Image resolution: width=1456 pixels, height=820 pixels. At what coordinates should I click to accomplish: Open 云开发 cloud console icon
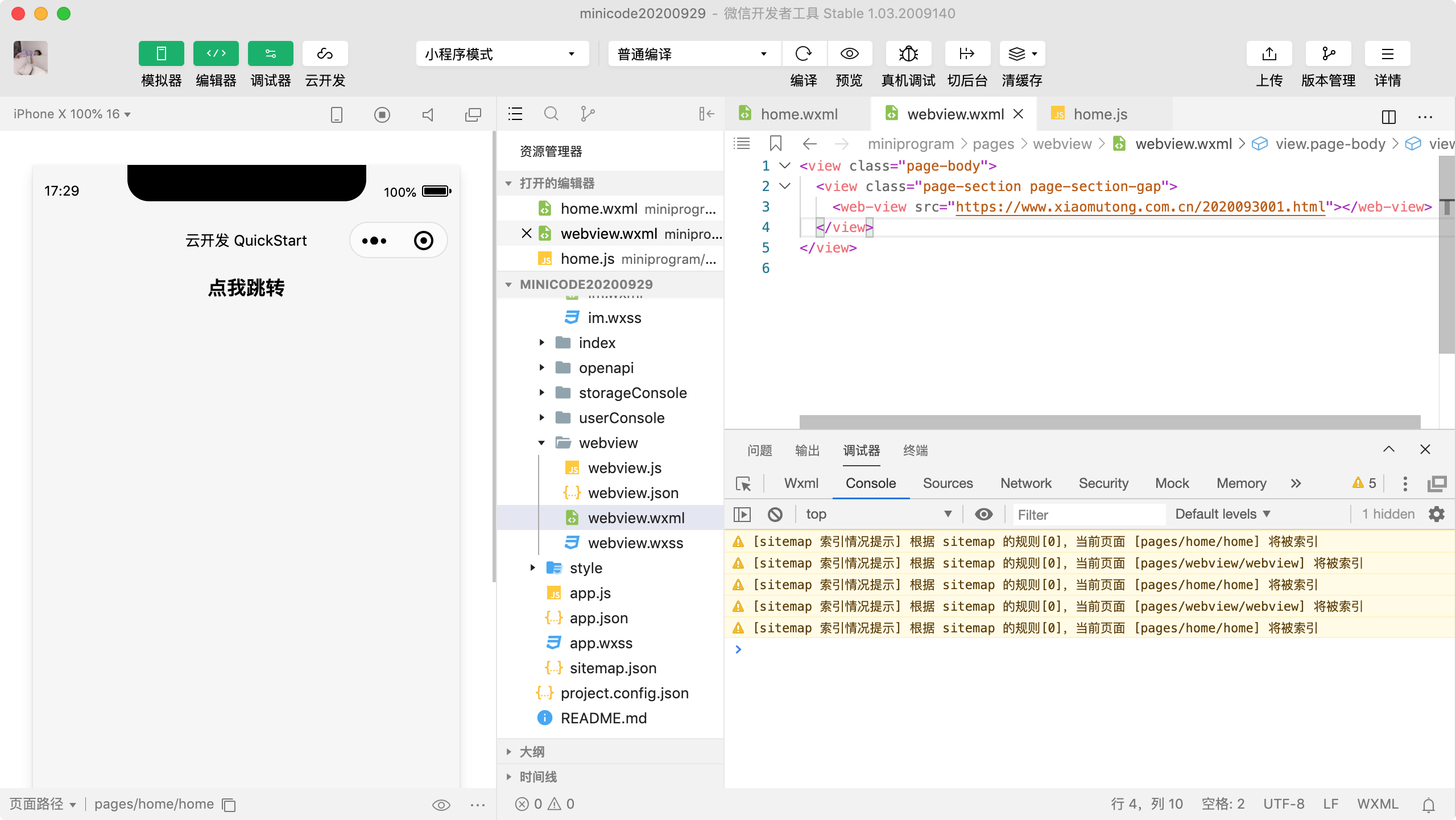(325, 54)
